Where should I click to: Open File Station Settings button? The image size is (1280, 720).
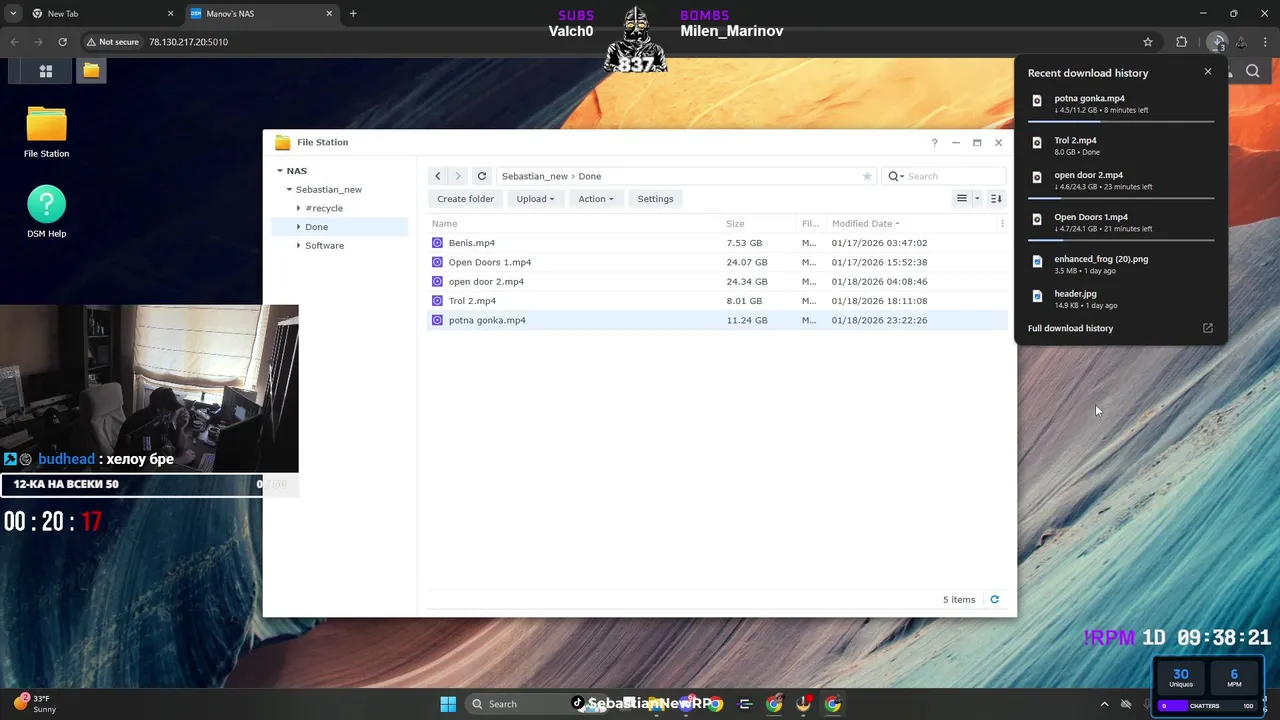point(655,199)
